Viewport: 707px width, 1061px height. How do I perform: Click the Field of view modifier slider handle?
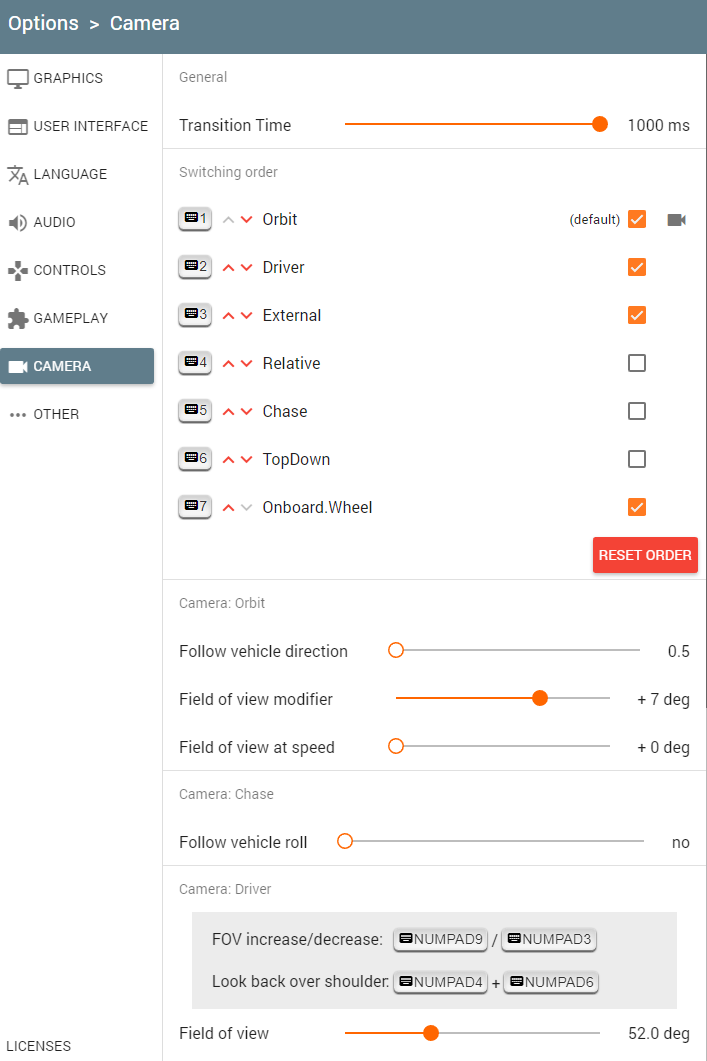(540, 699)
